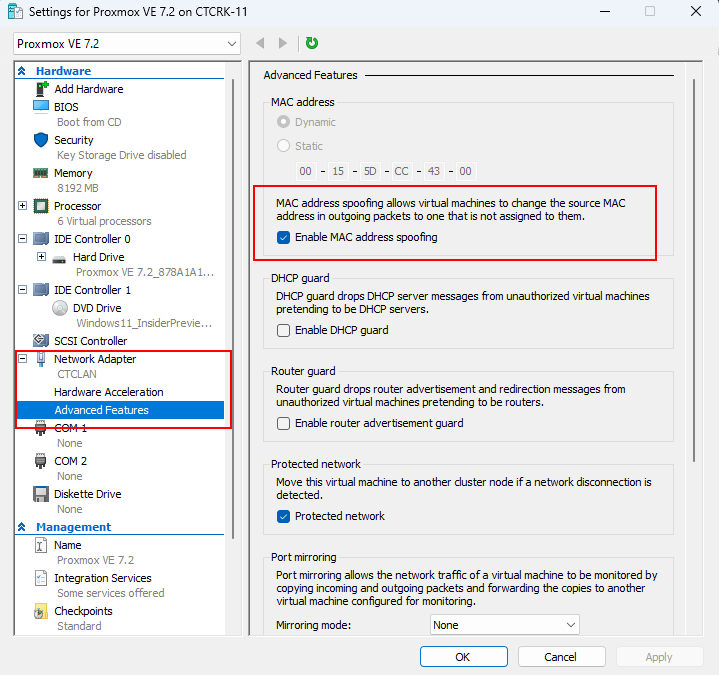The width and height of the screenshot is (719, 675).
Task: Click the BIOS monitor icon
Action: pyautogui.click(x=41, y=106)
